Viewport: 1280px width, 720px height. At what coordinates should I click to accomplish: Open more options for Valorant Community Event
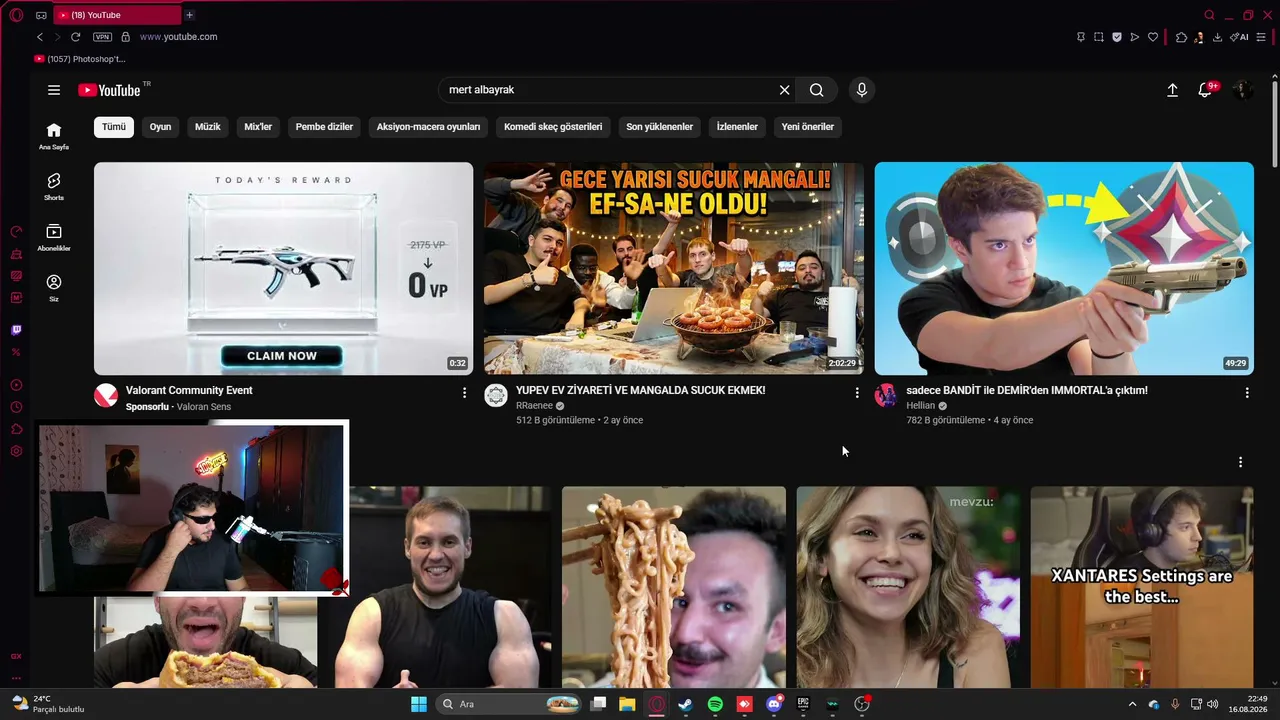(464, 393)
